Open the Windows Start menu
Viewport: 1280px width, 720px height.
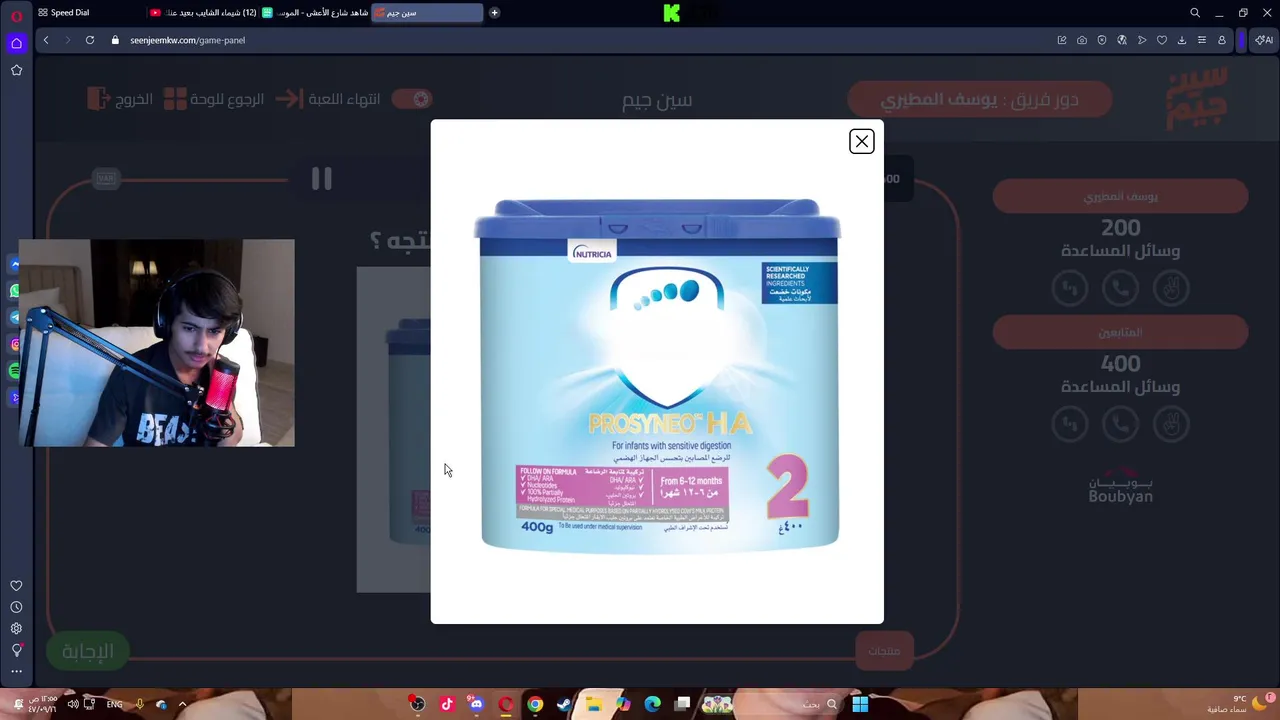[860, 704]
